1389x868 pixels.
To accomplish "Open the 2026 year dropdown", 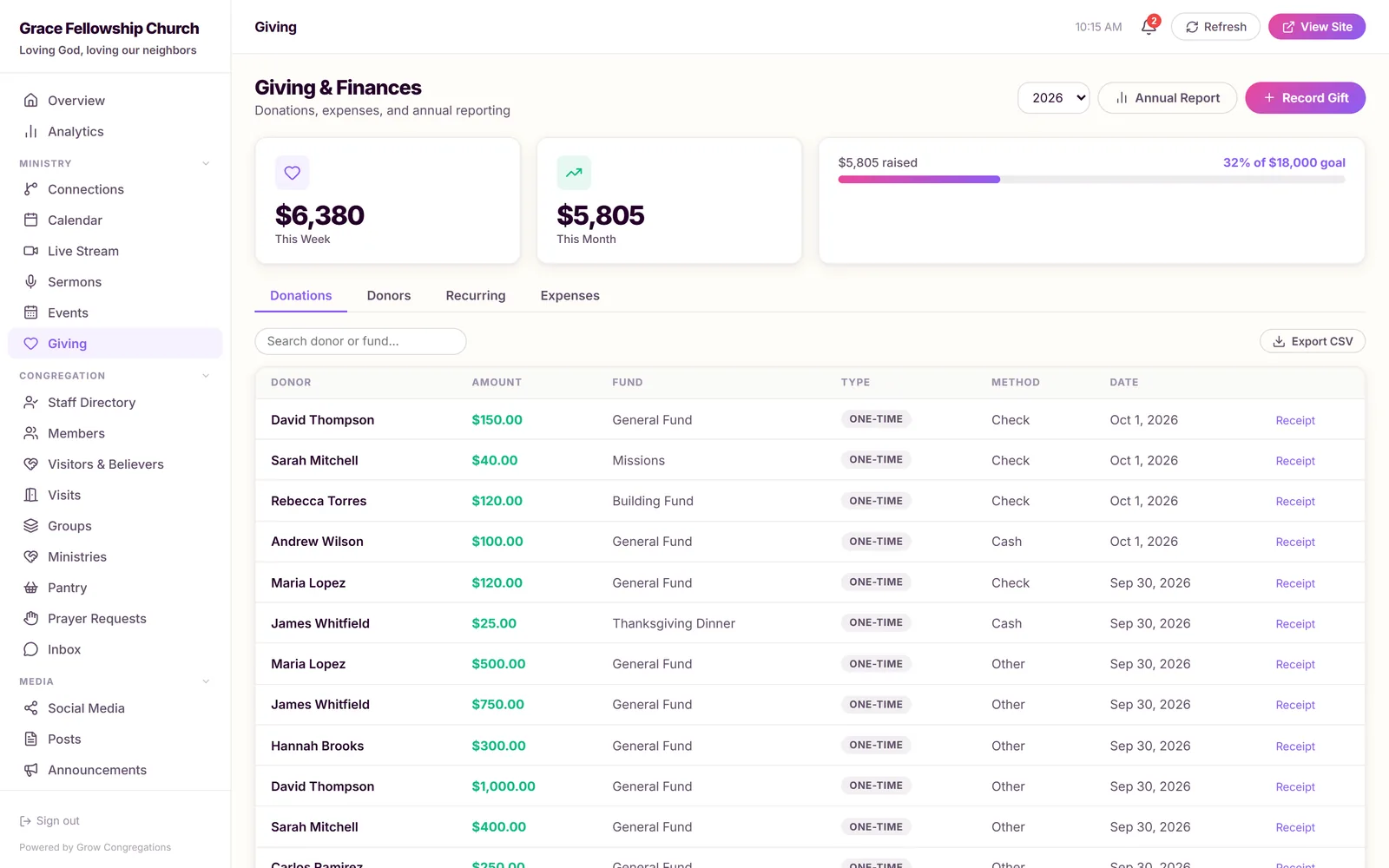I will coord(1053,98).
